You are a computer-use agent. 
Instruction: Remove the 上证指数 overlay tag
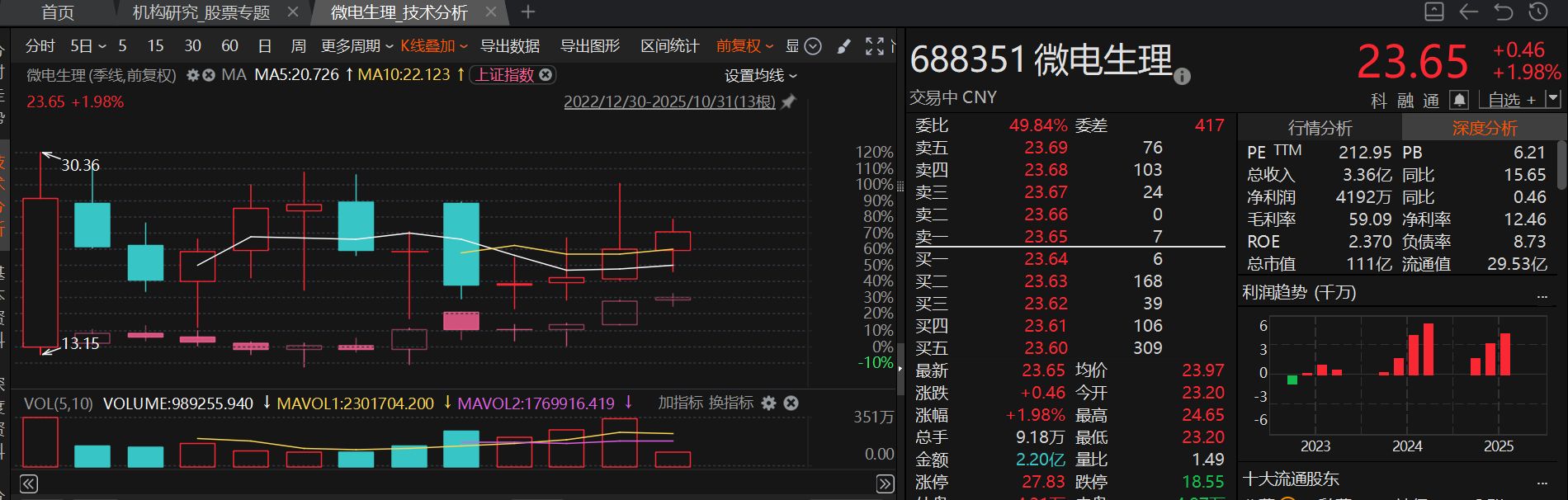coord(545,75)
